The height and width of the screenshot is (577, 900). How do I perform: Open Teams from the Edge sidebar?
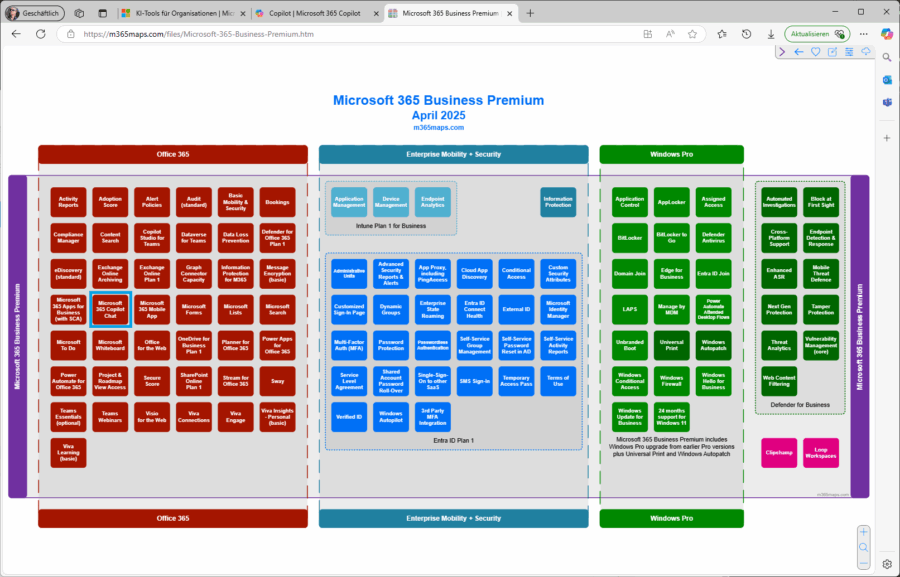[x=887, y=102]
